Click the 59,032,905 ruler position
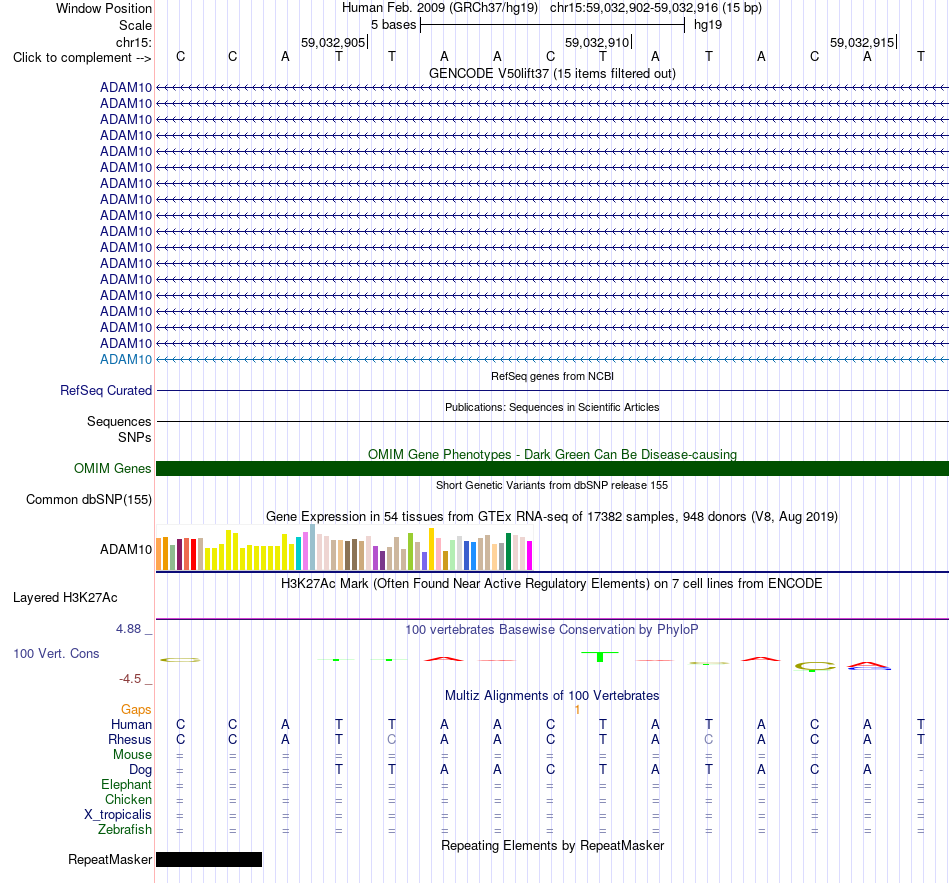 coord(333,42)
